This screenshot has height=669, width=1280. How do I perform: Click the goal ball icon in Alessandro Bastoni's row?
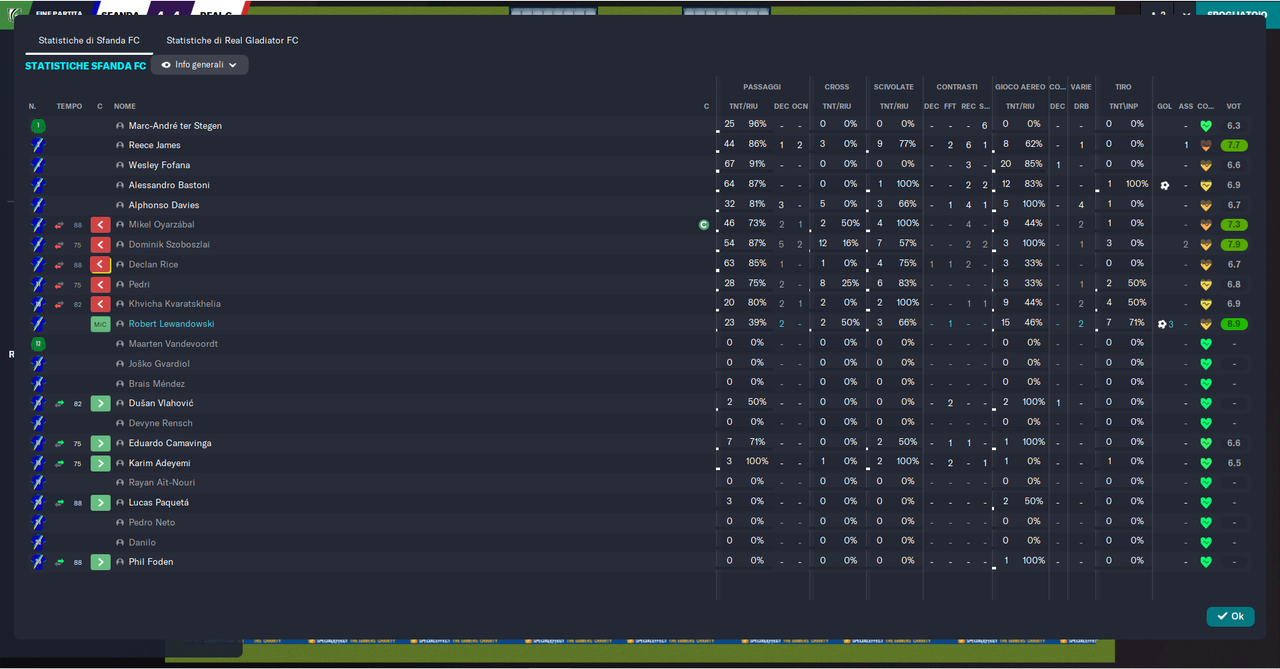(1164, 185)
